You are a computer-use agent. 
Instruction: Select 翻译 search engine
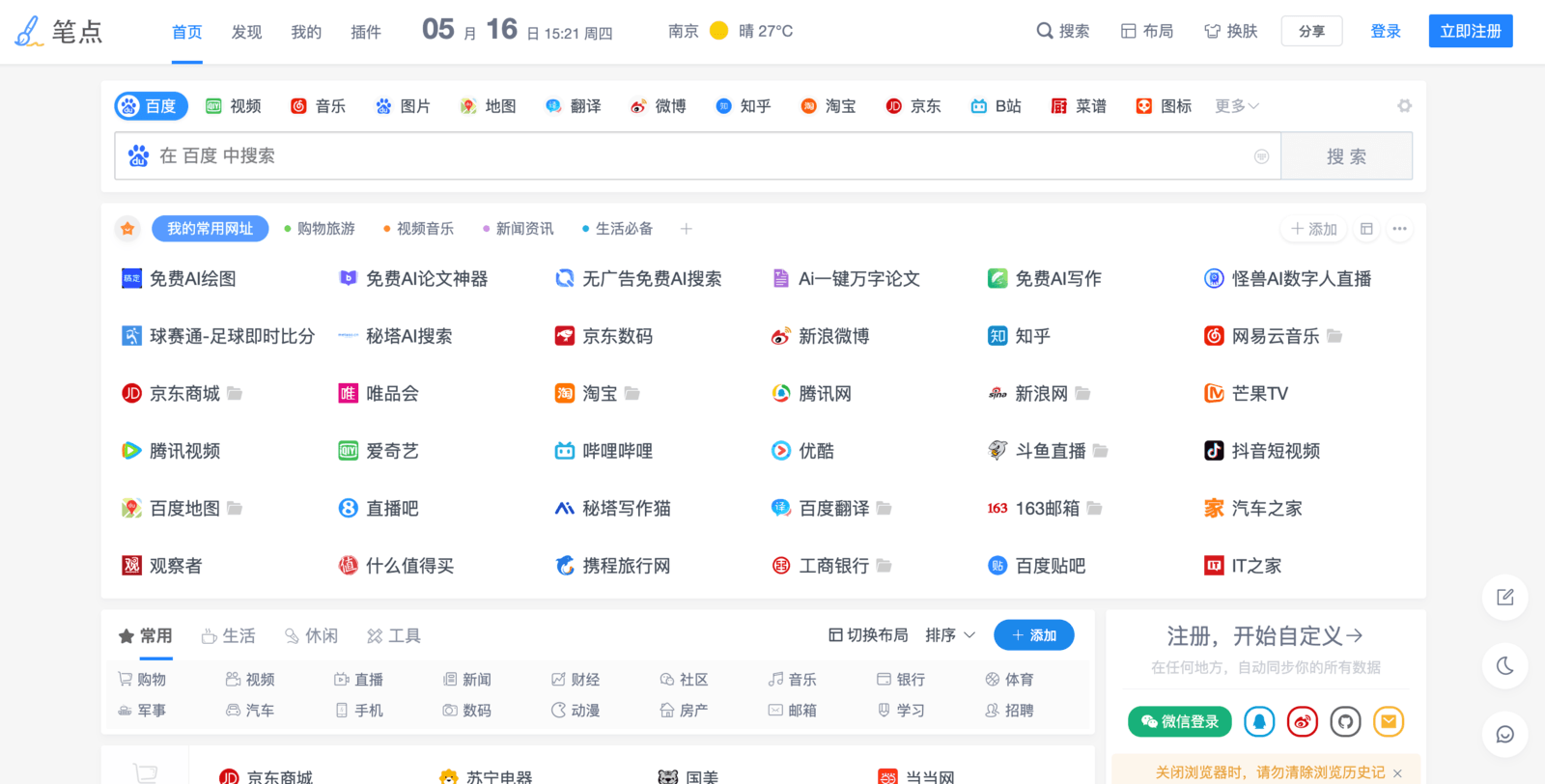coord(574,106)
